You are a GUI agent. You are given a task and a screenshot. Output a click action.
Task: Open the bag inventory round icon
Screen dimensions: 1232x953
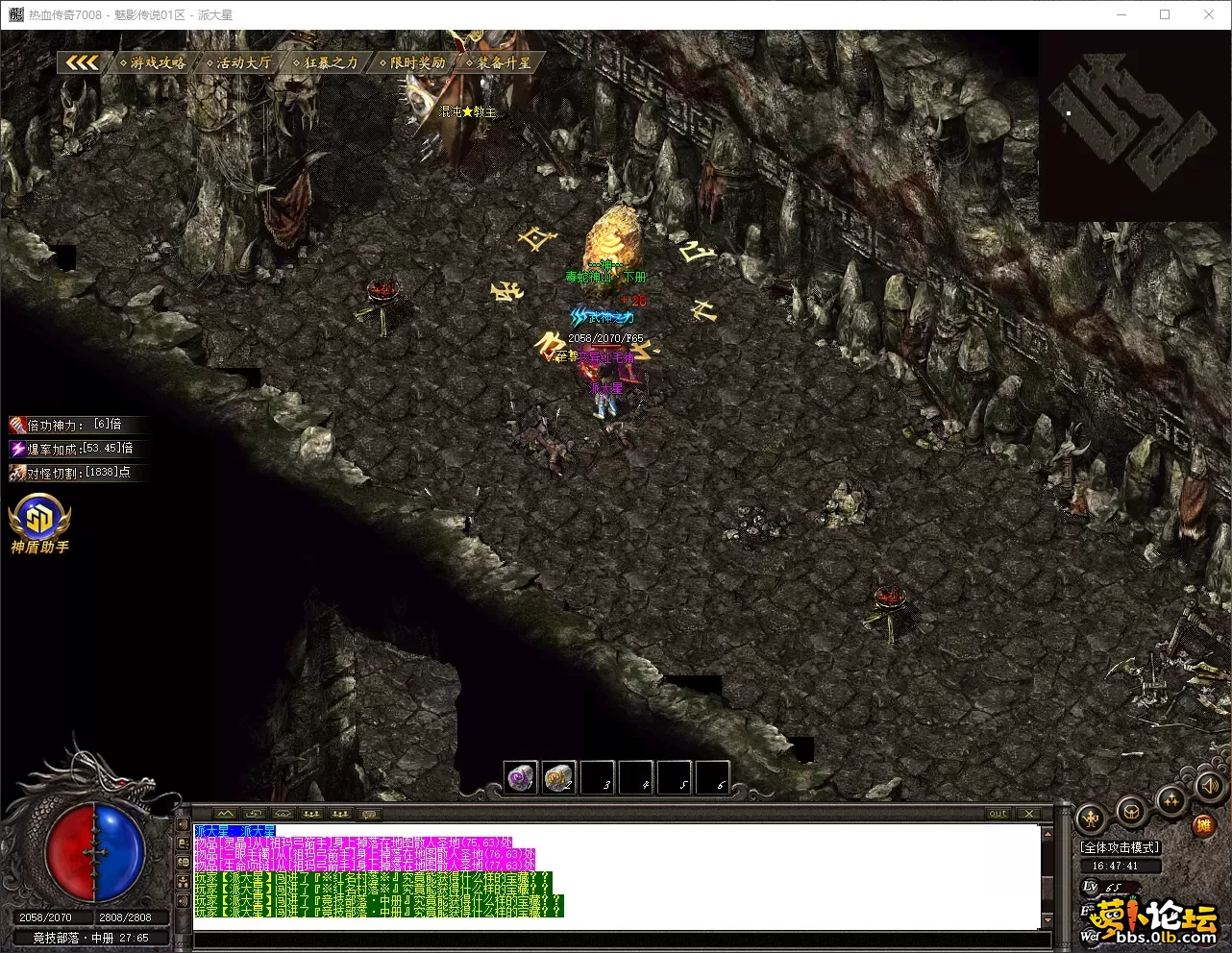click(x=1131, y=810)
